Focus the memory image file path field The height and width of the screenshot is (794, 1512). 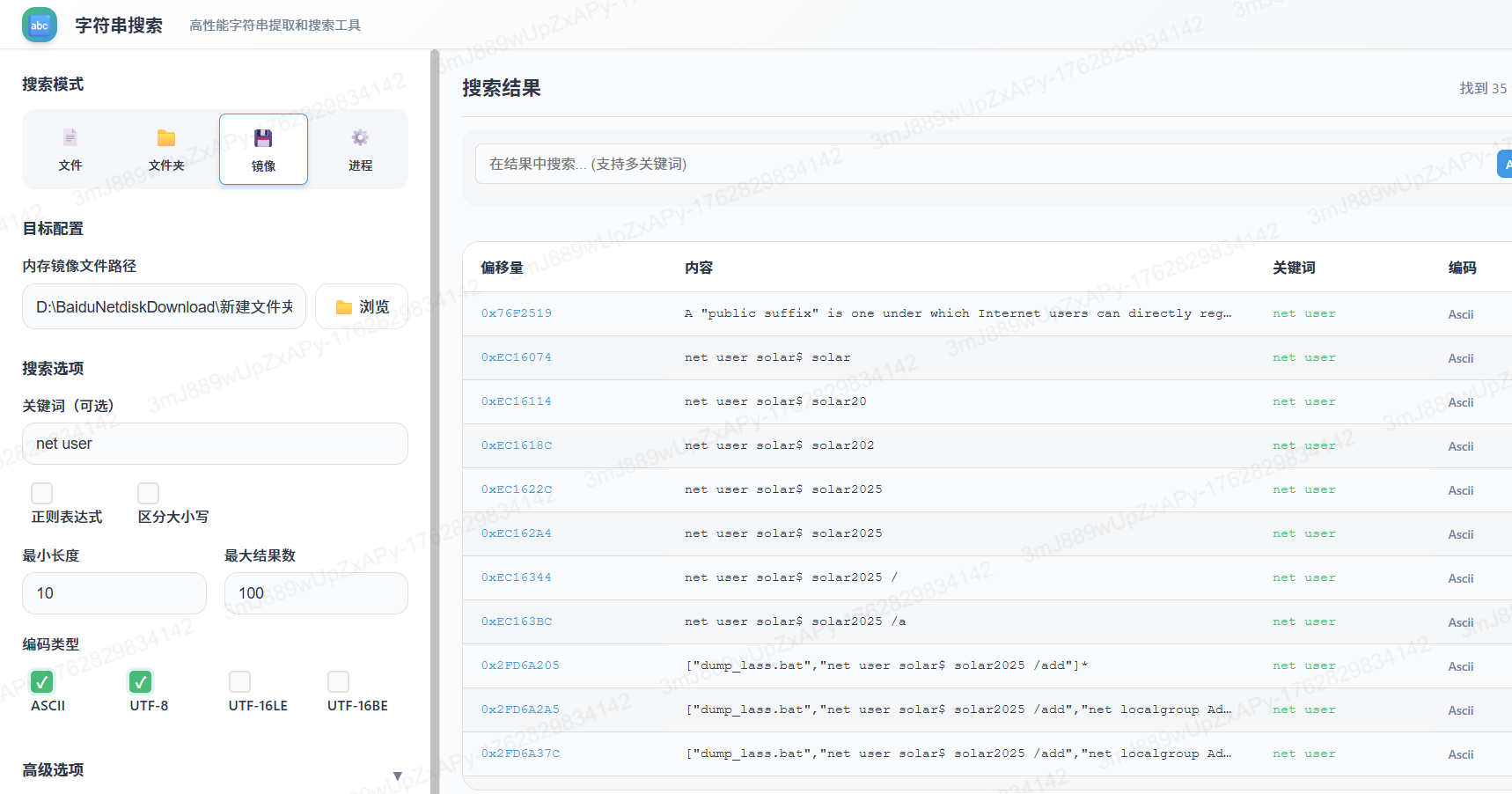tap(165, 306)
